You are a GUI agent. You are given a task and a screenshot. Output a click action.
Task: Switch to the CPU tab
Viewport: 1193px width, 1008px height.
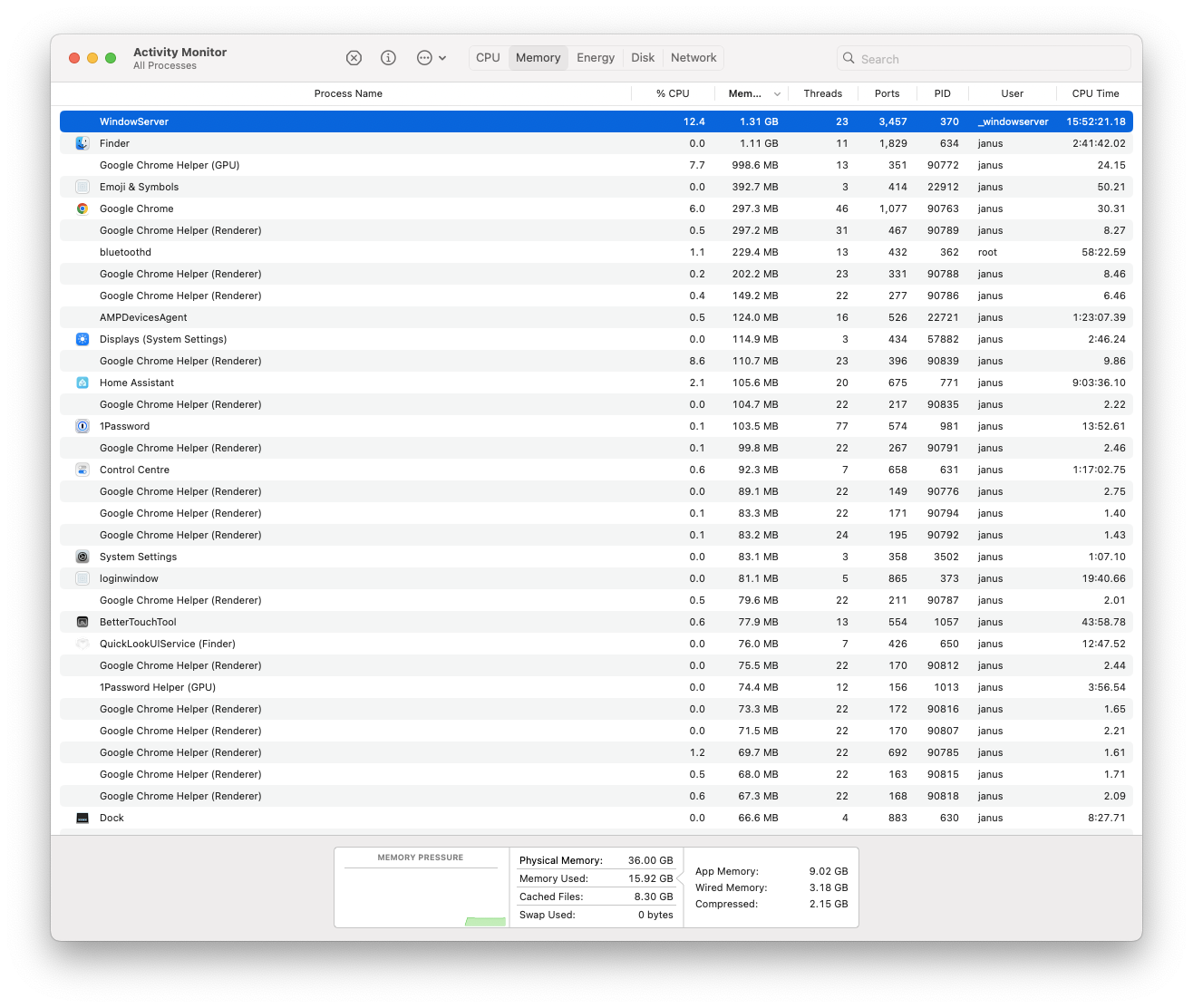pyautogui.click(x=488, y=58)
